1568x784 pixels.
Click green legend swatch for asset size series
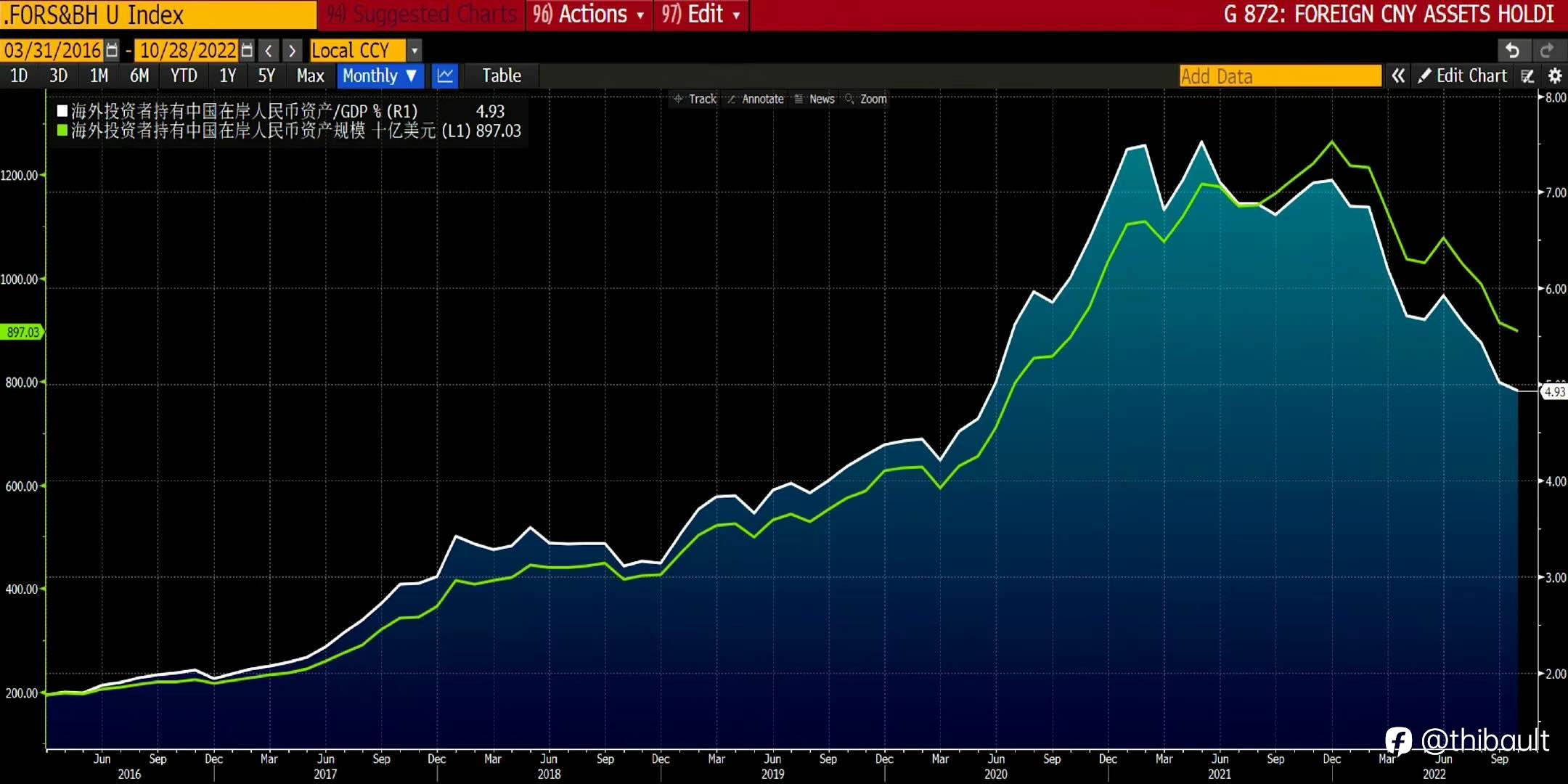tap(62, 131)
